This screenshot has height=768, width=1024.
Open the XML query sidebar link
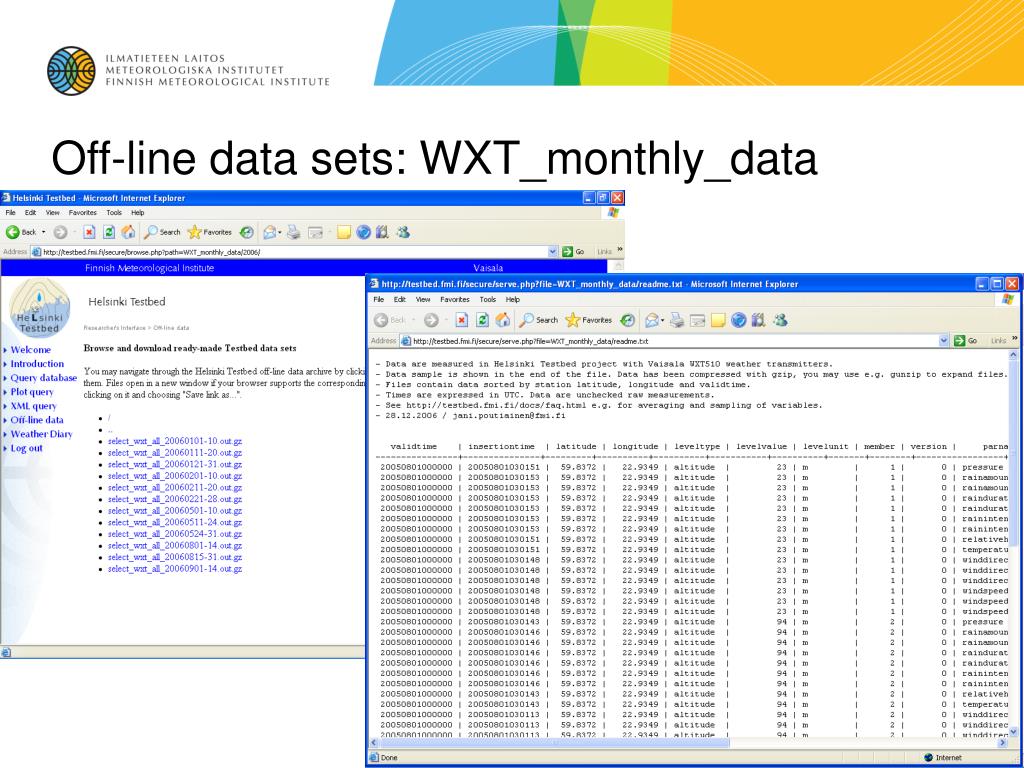point(33,406)
